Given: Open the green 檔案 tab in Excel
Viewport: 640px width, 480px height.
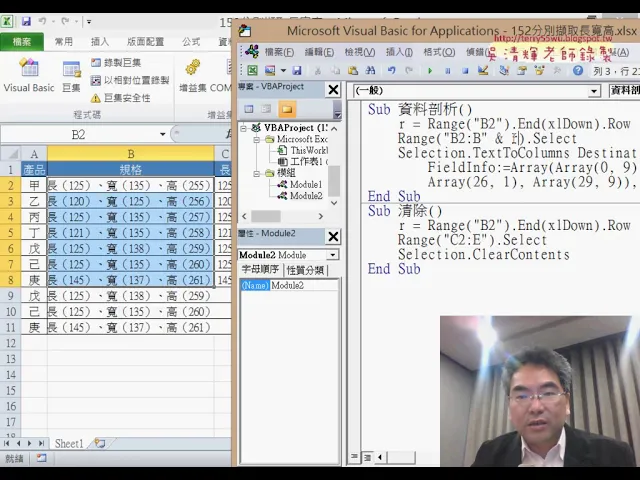Looking at the screenshot, I should [22, 42].
